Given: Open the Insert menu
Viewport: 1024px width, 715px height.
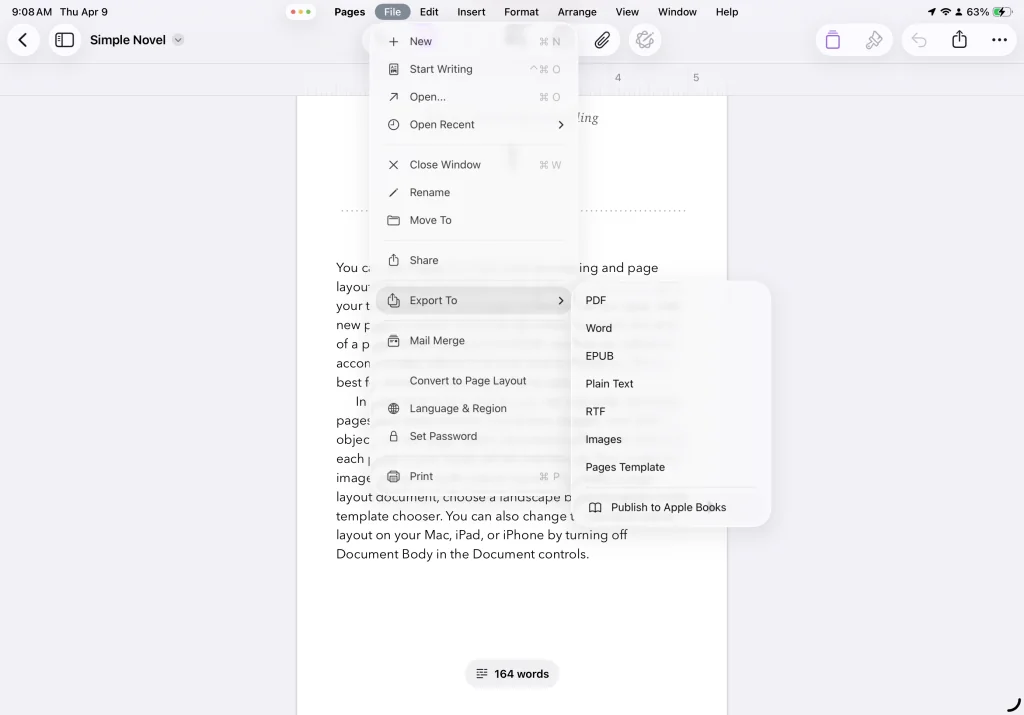Looking at the screenshot, I should pyautogui.click(x=471, y=12).
